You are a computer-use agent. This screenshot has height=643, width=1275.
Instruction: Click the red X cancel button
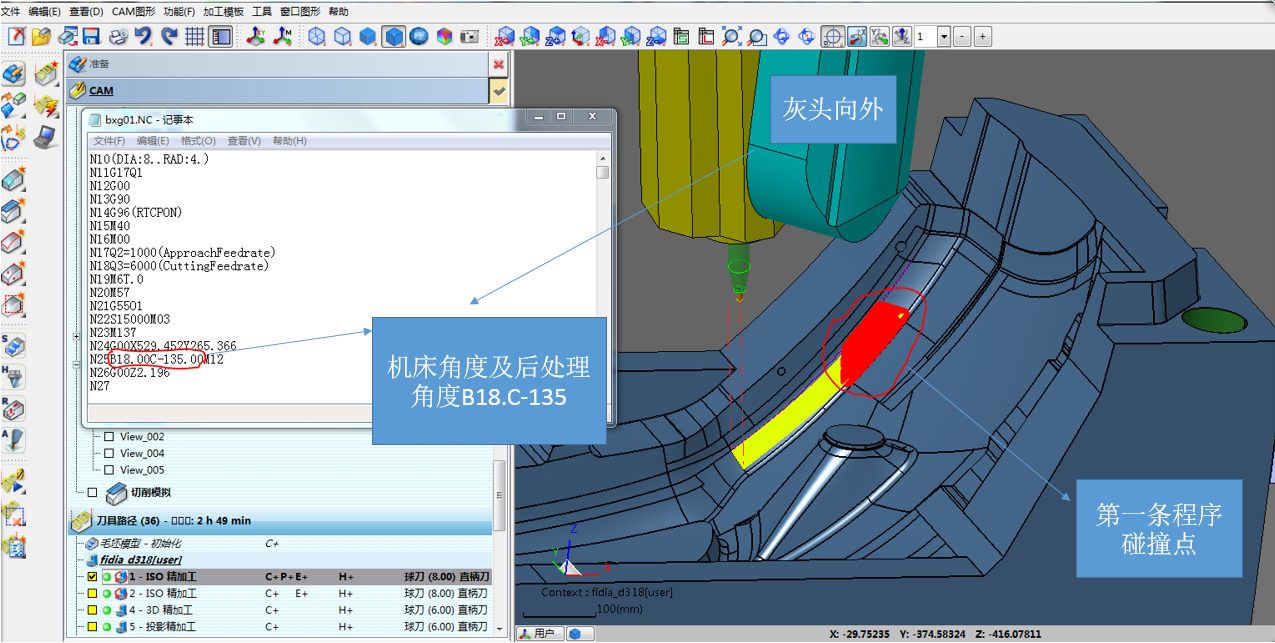[498, 64]
